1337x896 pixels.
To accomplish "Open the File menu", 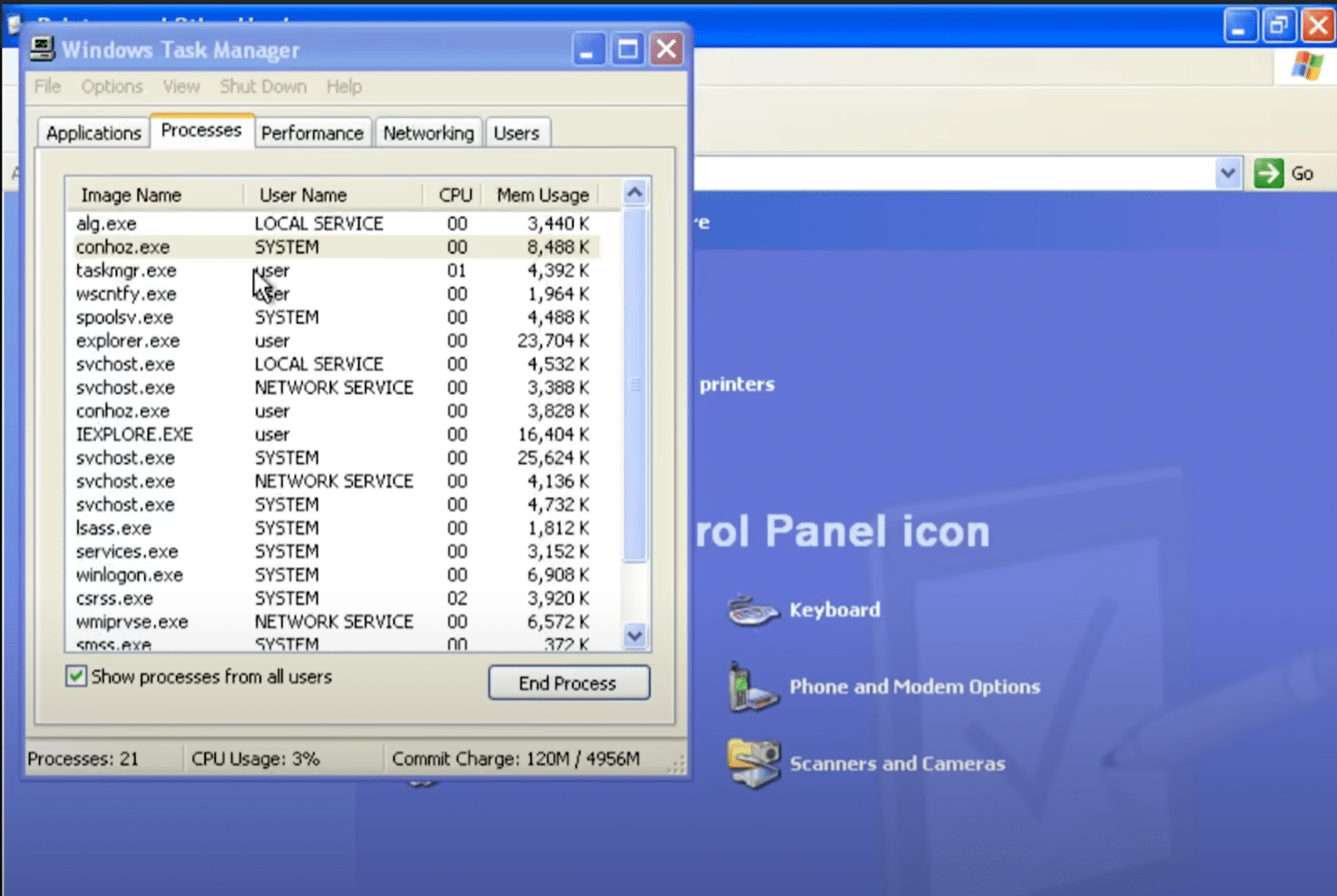I will pyautogui.click(x=47, y=86).
